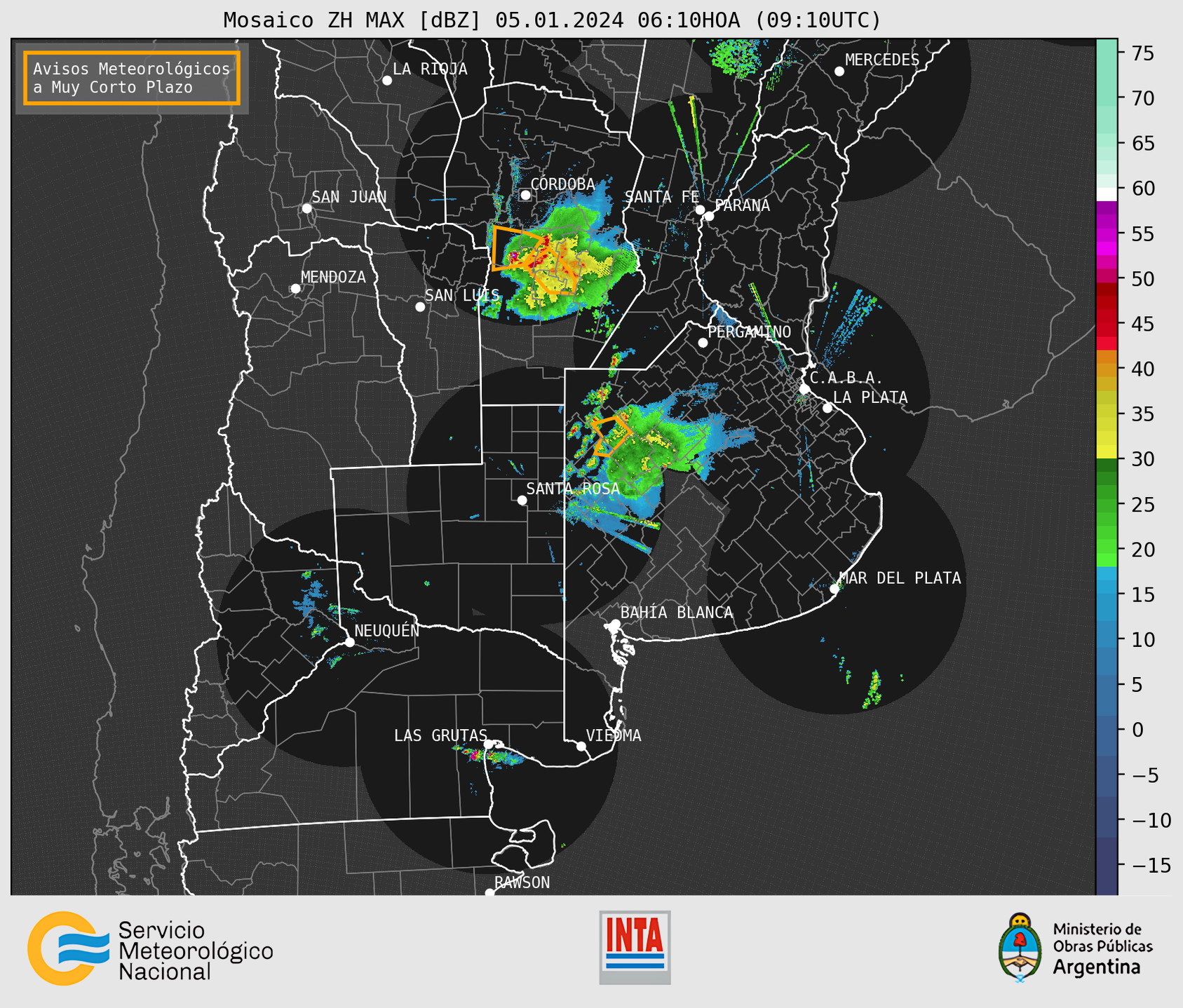The height and width of the screenshot is (1008, 1183).
Task: Click the magenta 55 dBZ band on color scale
Action: coord(1107,235)
